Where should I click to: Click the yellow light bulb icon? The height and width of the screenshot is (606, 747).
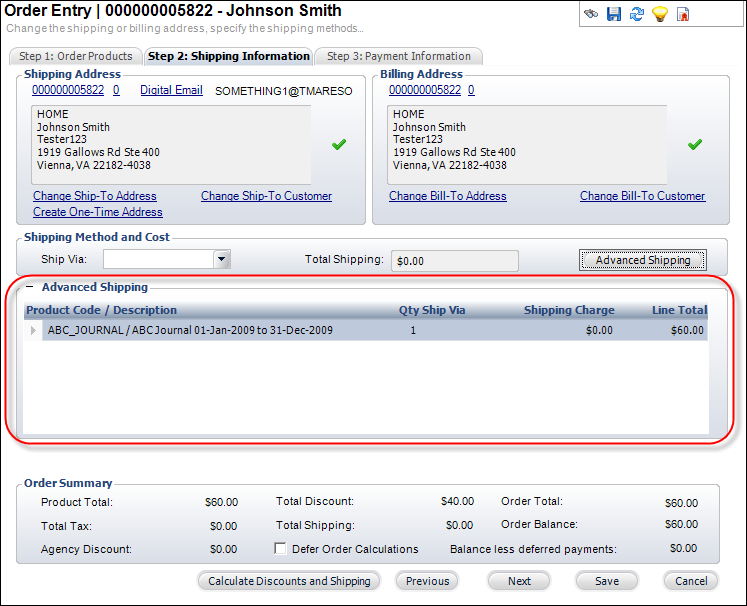click(660, 14)
